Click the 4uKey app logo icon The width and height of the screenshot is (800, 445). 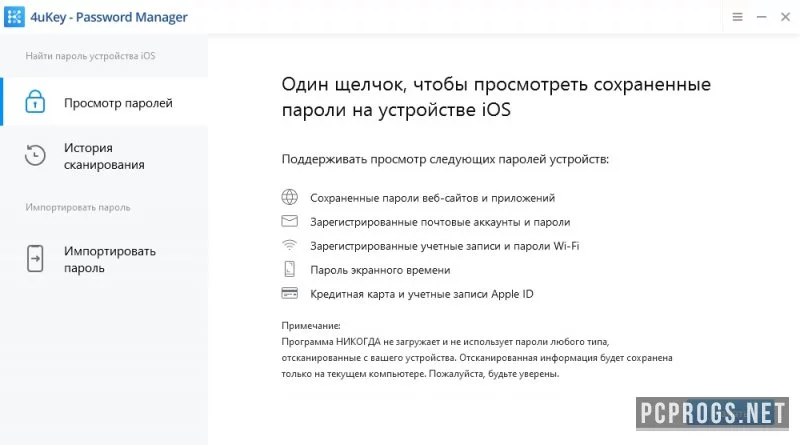pyautogui.click(x=14, y=17)
